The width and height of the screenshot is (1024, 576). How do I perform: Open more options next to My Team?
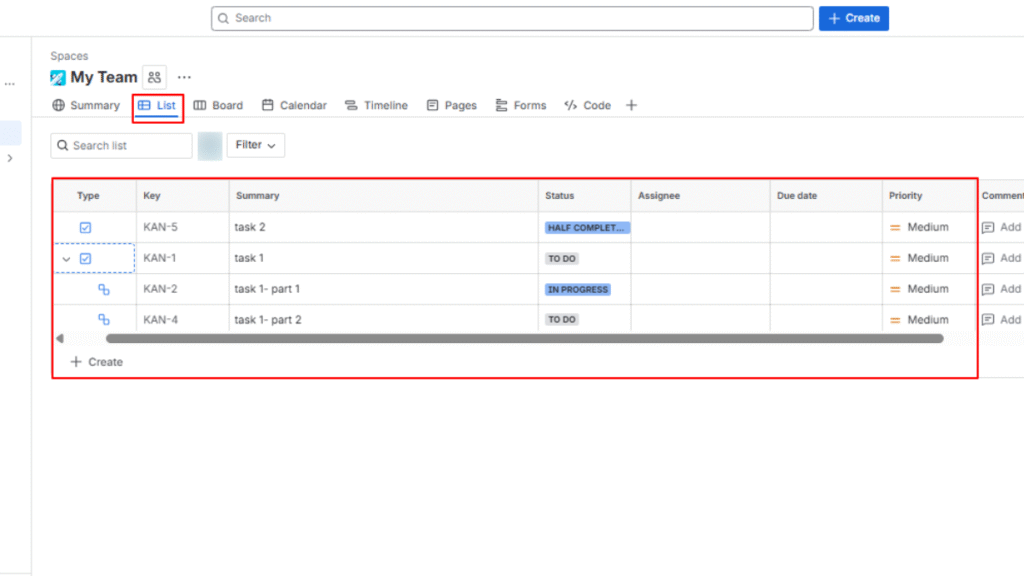click(184, 77)
